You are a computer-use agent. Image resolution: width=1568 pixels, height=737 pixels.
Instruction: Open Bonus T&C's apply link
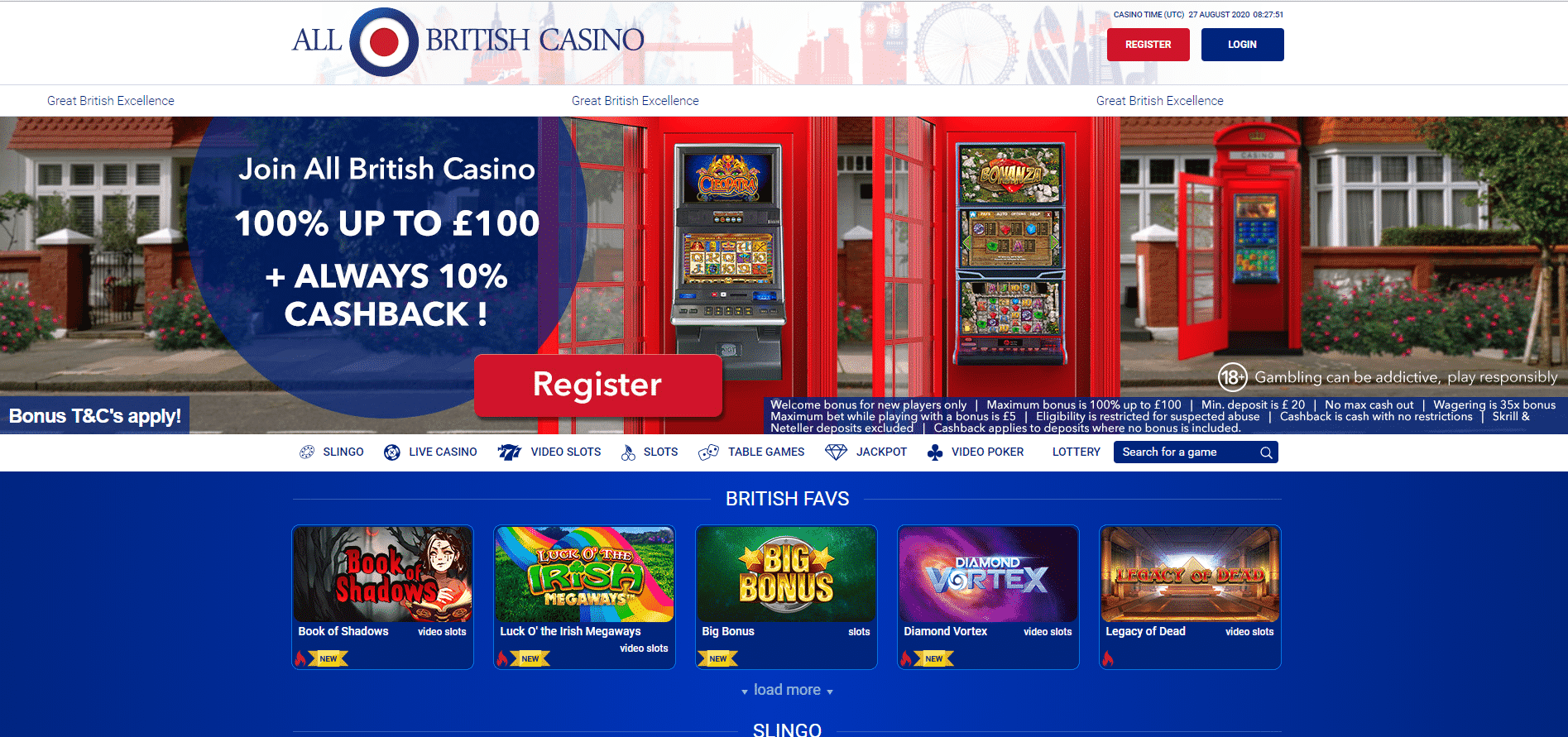[95, 416]
